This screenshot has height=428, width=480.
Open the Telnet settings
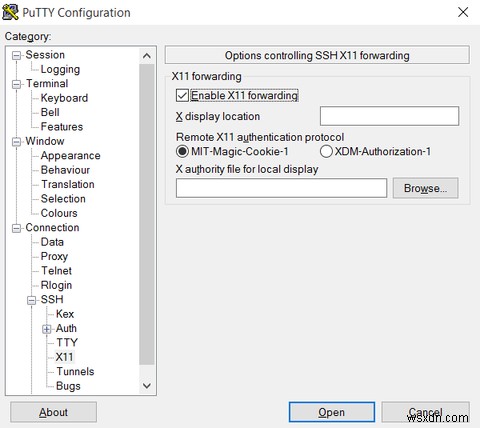pos(56,271)
